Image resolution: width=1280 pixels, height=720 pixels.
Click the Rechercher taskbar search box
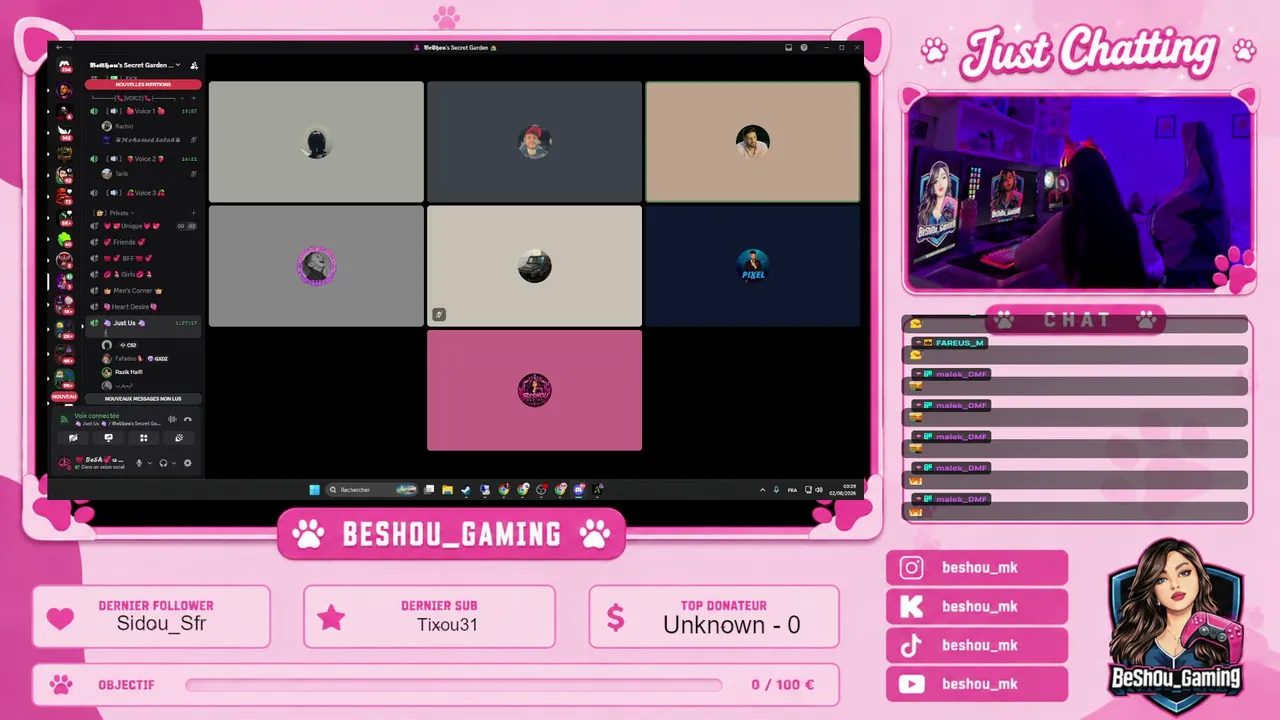click(372, 490)
